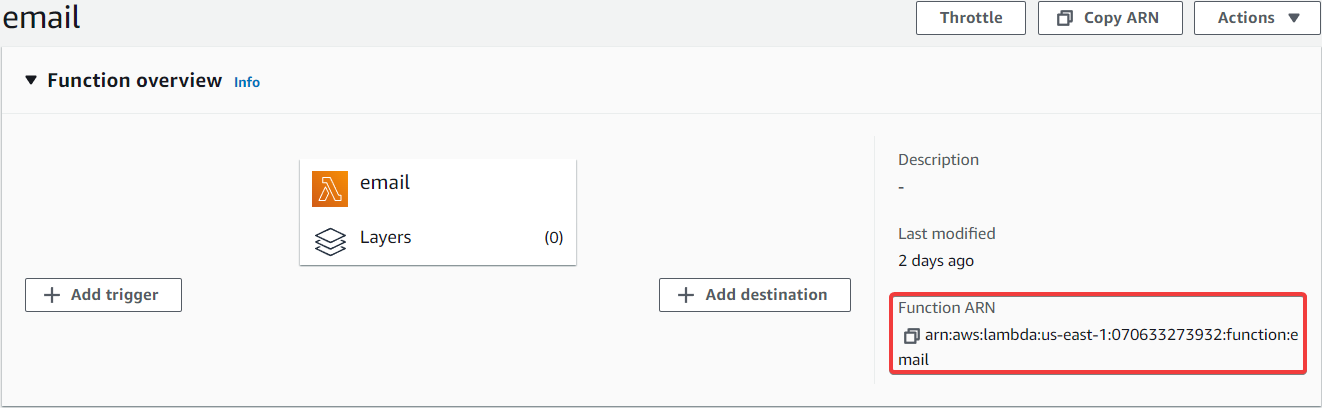Click the copy icon inside Copy ARN button
The image size is (1322, 408).
(x=1064, y=18)
